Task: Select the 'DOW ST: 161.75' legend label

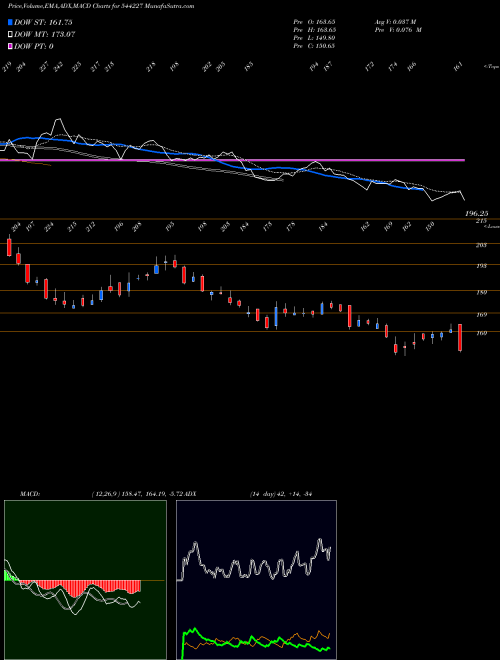Action: (44, 22)
